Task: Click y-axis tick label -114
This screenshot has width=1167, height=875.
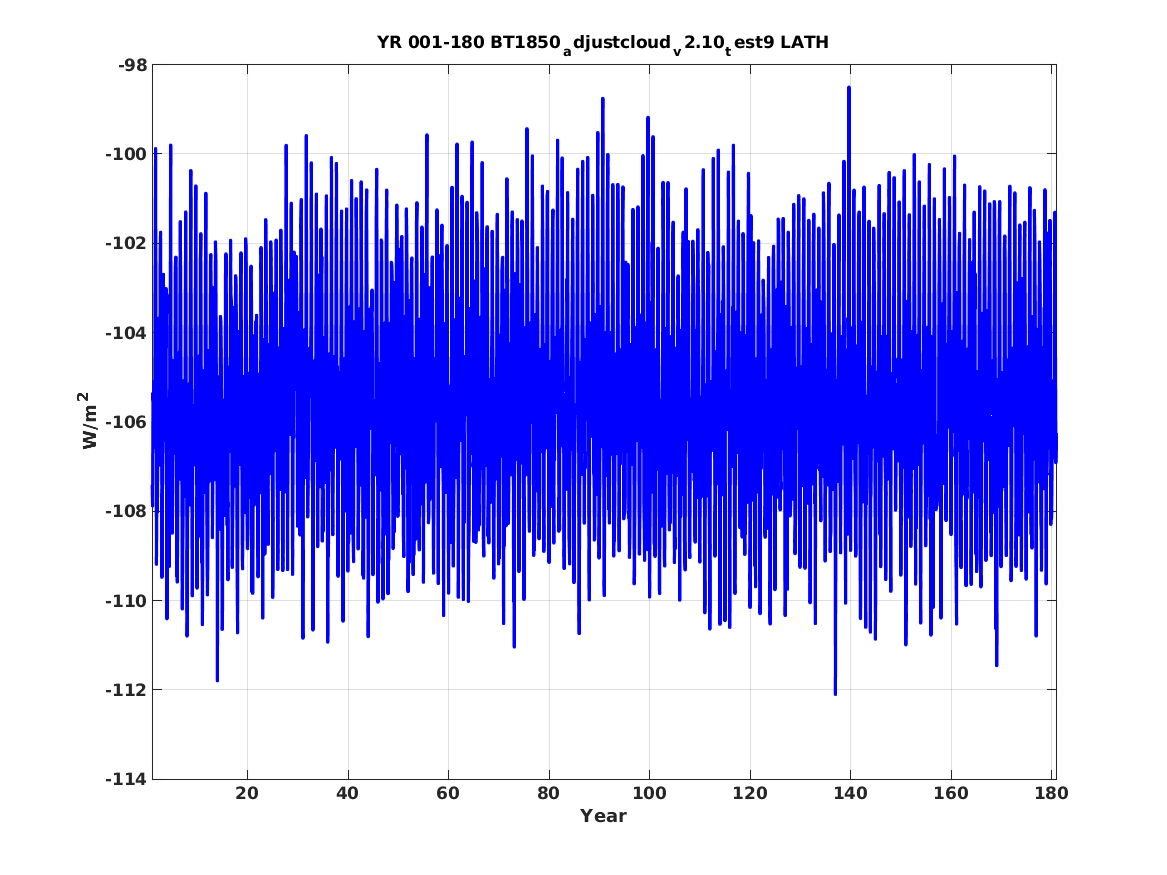Action: click(127, 779)
